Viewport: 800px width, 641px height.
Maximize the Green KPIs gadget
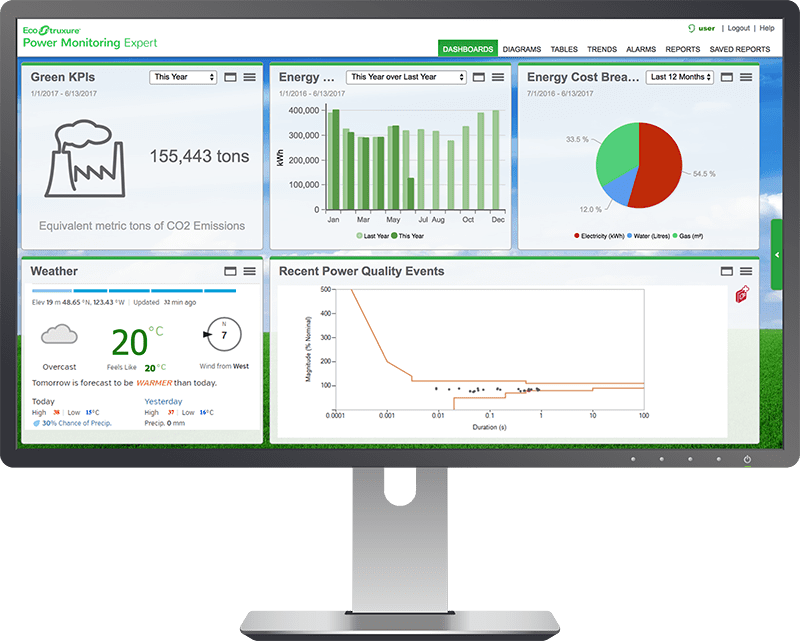tap(230, 77)
